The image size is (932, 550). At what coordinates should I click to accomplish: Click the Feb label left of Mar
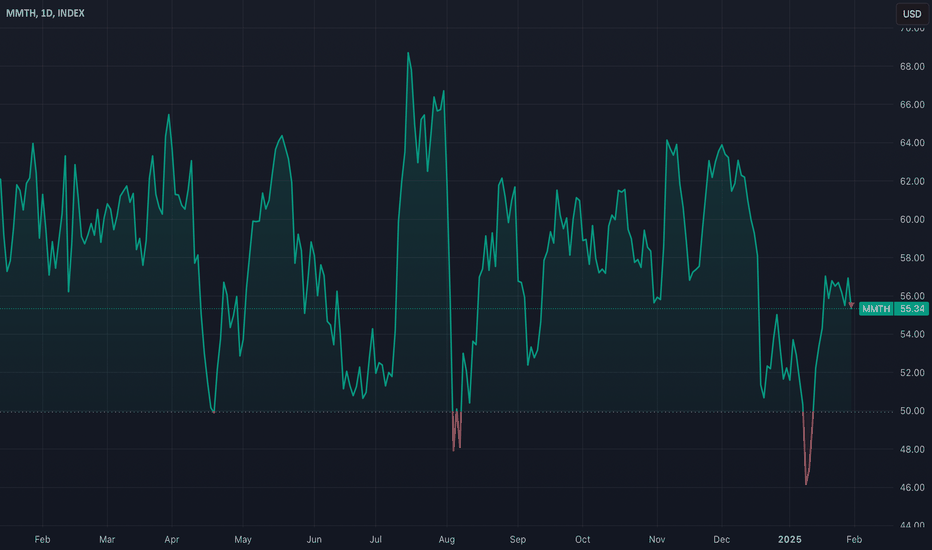[42, 539]
